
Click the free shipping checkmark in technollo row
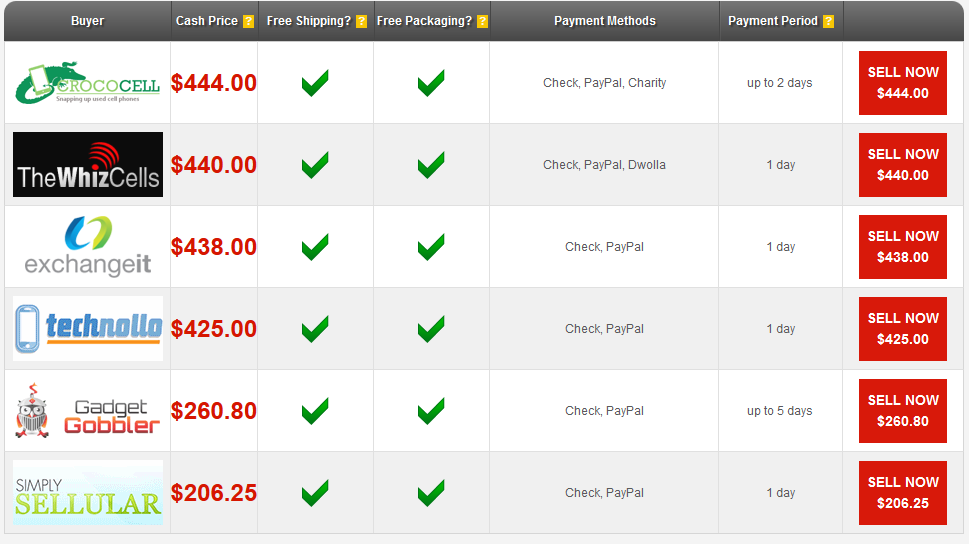tap(315, 329)
